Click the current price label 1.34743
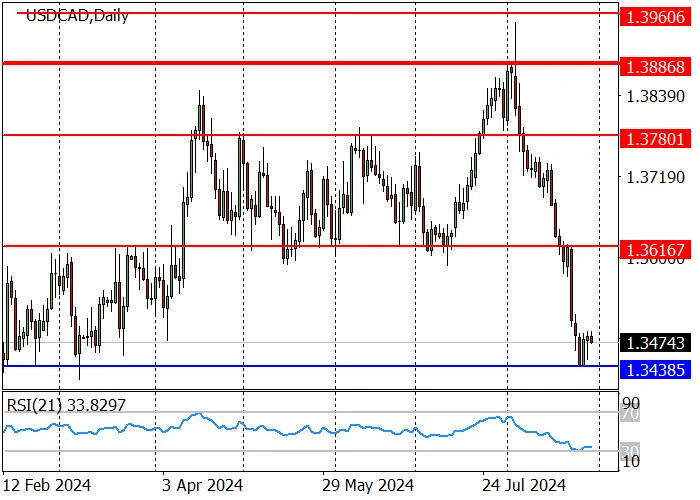This screenshot has height=500, width=700. click(655, 343)
